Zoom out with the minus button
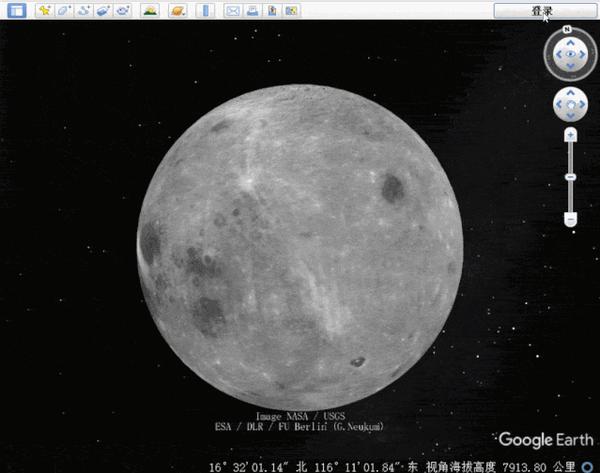This screenshot has height=473, width=600. [571, 220]
